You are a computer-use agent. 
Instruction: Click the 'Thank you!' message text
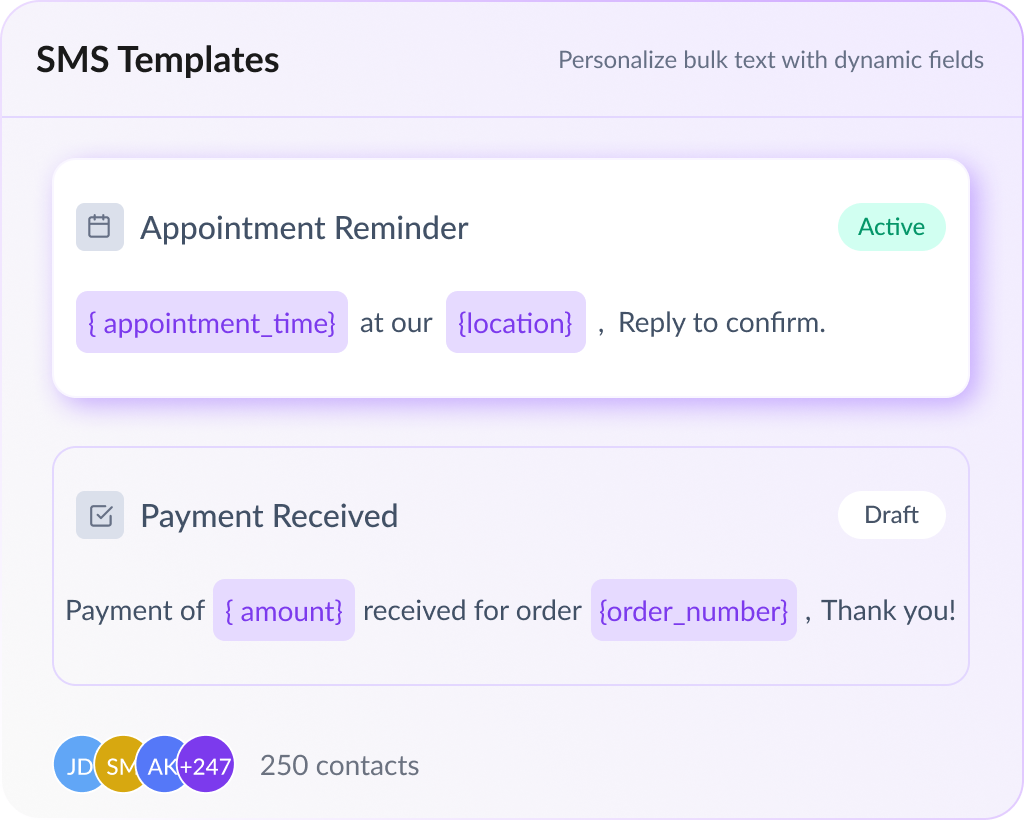888,610
